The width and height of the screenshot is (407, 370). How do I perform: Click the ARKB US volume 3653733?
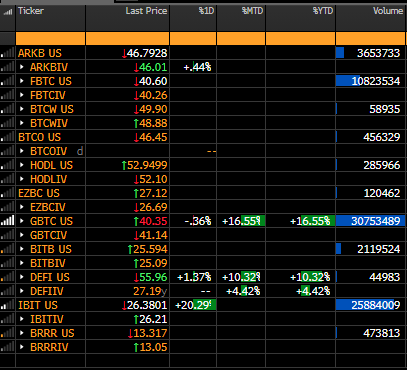pyautogui.click(x=378, y=53)
